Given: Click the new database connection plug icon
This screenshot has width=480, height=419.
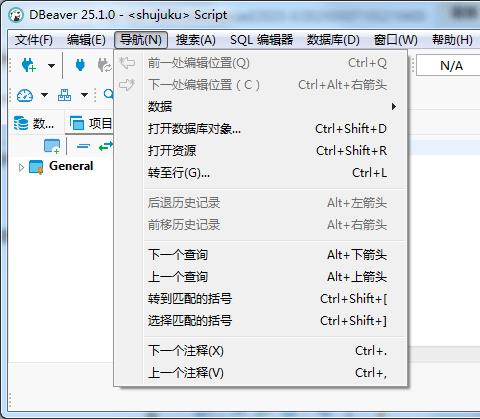Looking at the screenshot, I should coord(29,65).
